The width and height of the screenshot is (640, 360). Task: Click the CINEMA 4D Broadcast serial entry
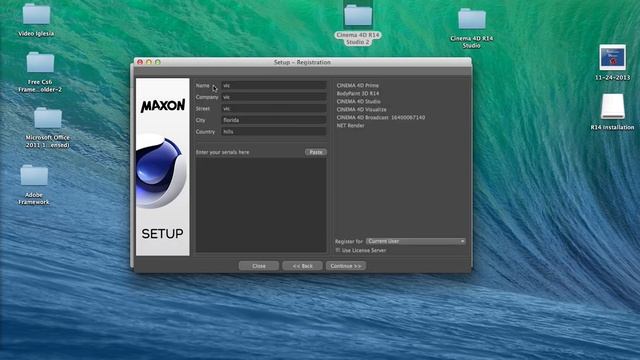point(381,117)
